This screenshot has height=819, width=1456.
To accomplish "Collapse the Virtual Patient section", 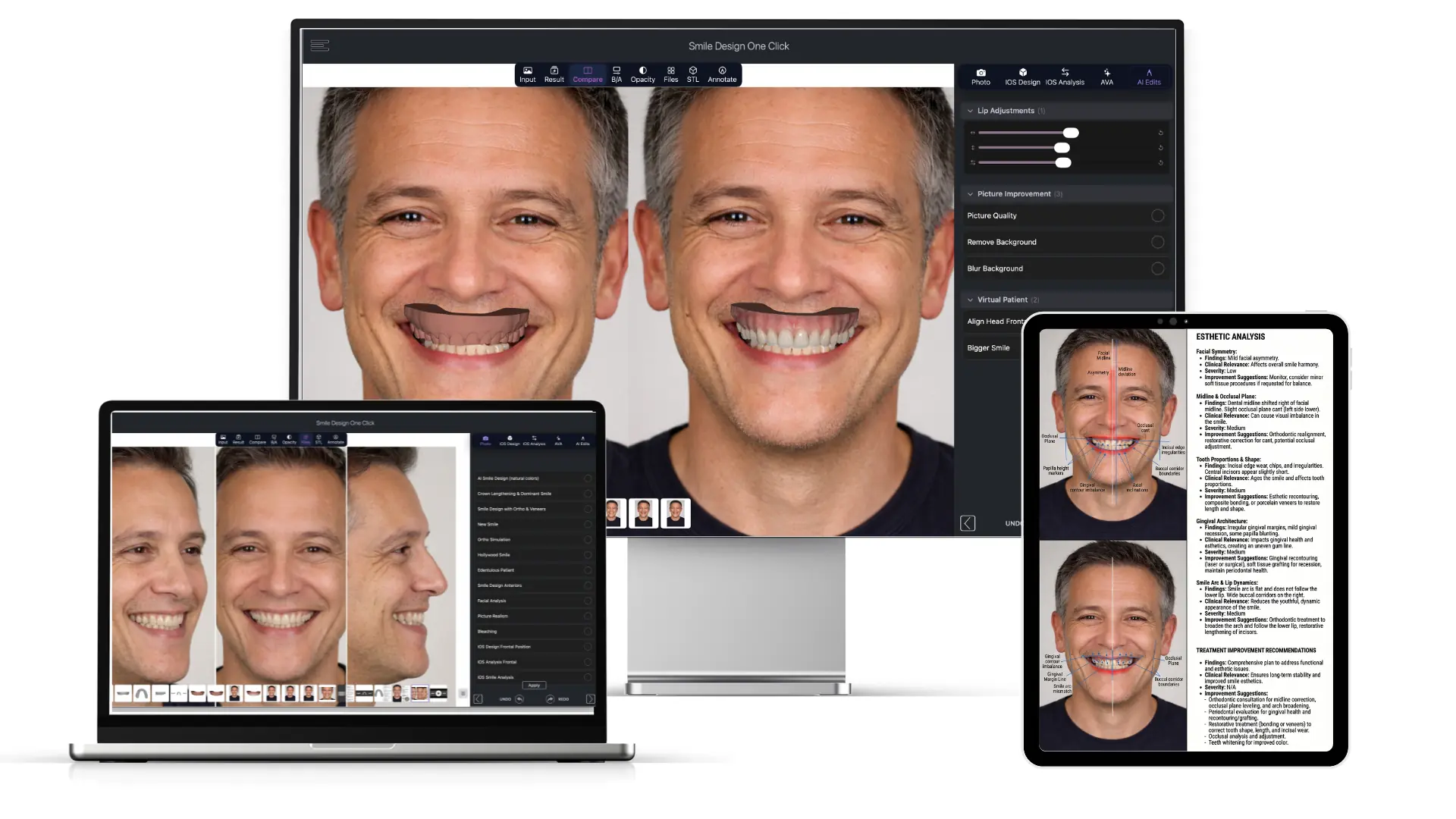I will 970,300.
